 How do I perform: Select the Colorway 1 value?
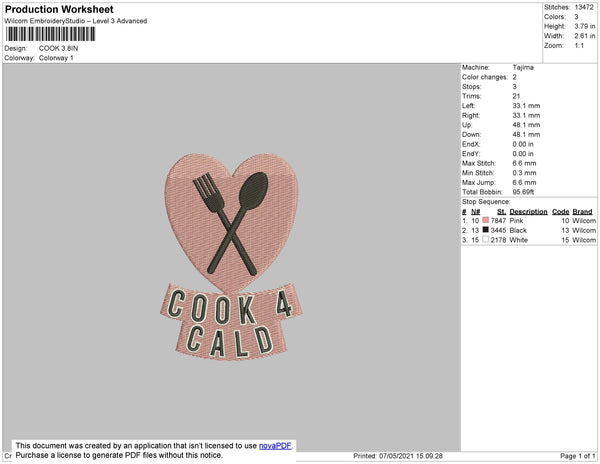(56, 58)
